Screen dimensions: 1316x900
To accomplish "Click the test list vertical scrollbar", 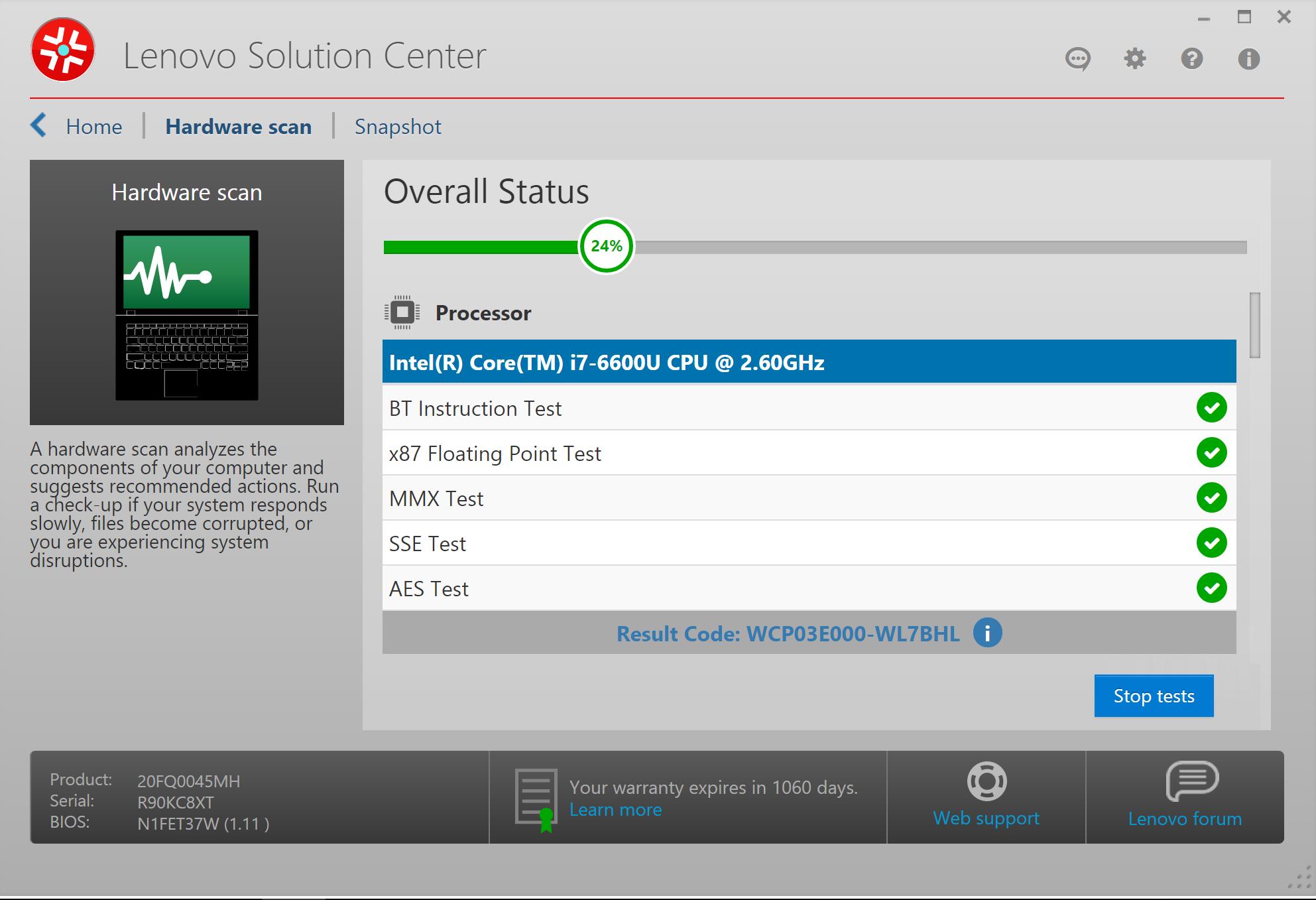I will (1254, 326).
